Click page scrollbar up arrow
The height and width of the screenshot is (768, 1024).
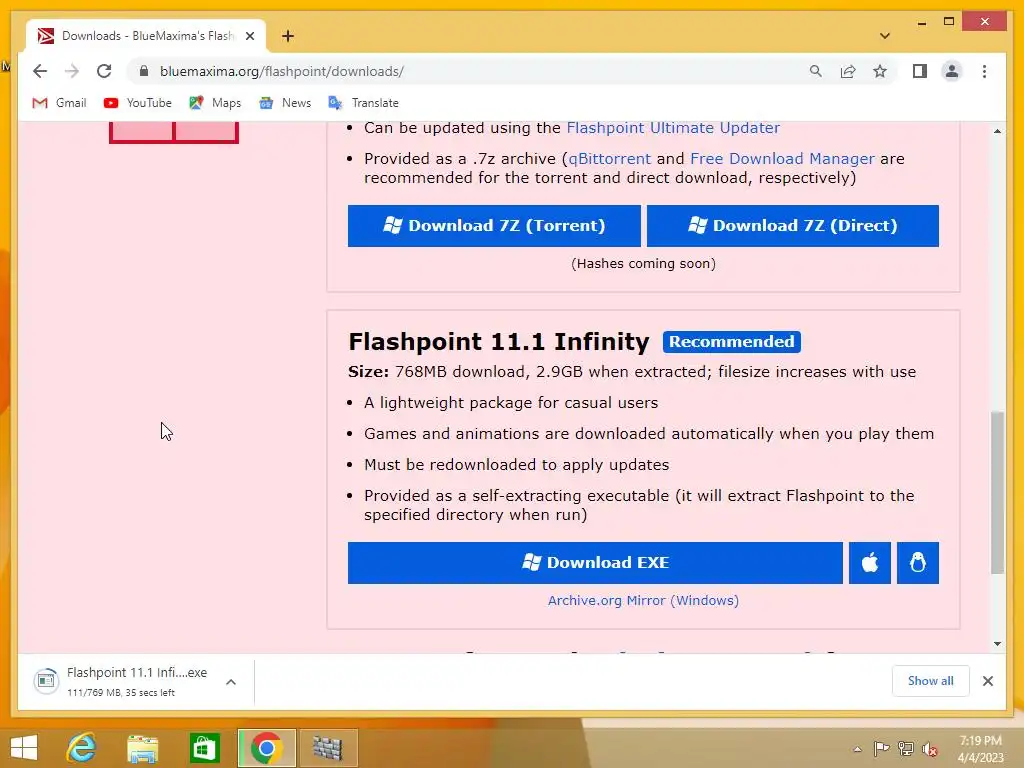click(997, 131)
